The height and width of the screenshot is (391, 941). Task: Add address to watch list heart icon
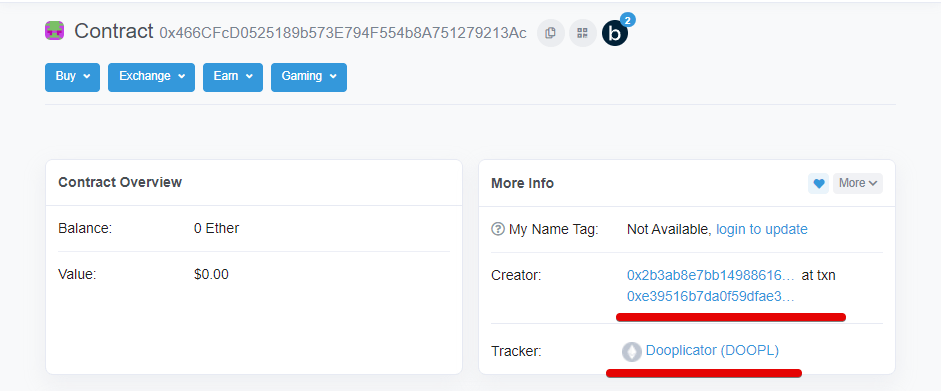[819, 183]
